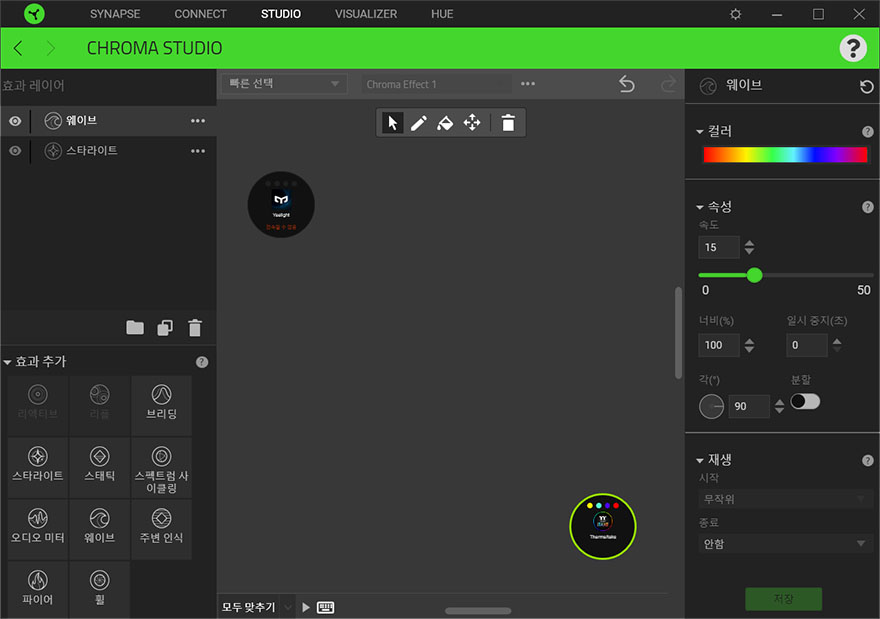880x619 pixels.
Task: Open the help question mark in green header
Action: pos(853,48)
